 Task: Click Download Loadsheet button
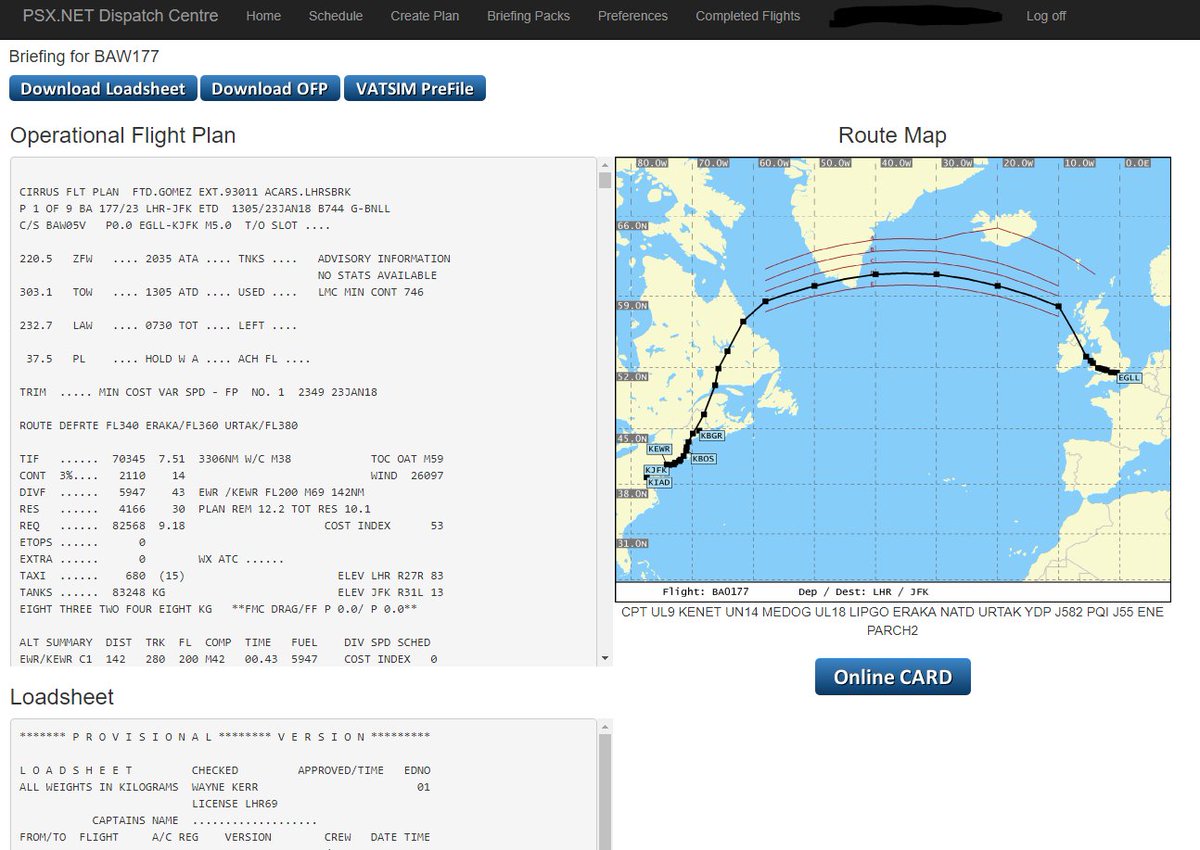103,88
